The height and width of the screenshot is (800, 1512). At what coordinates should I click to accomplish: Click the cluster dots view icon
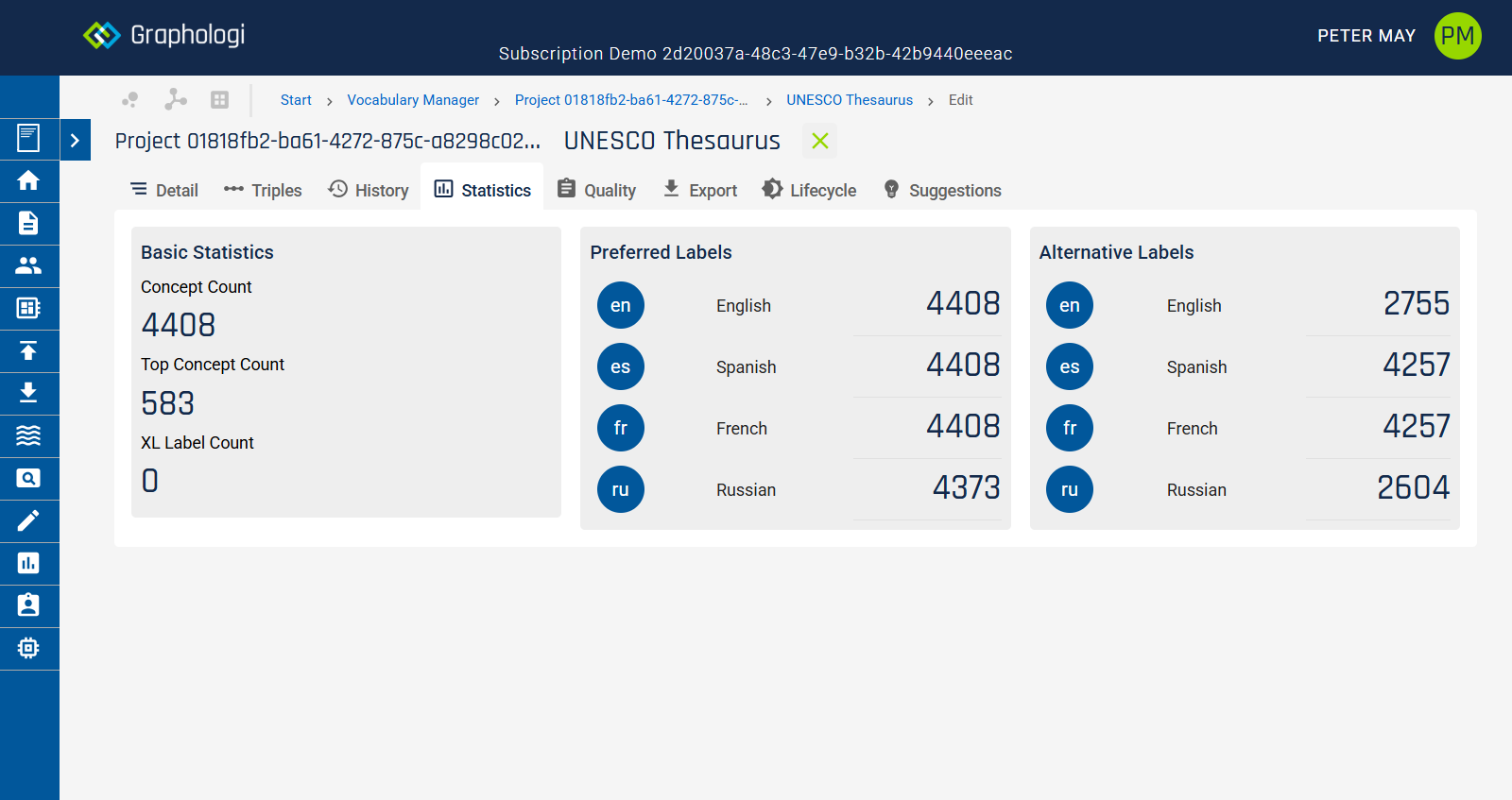click(x=130, y=99)
